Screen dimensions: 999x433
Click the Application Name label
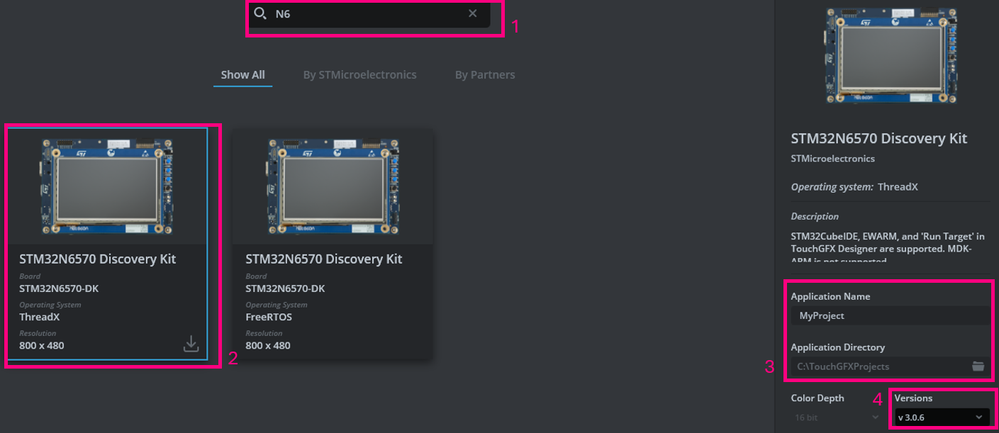(x=831, y=297)
